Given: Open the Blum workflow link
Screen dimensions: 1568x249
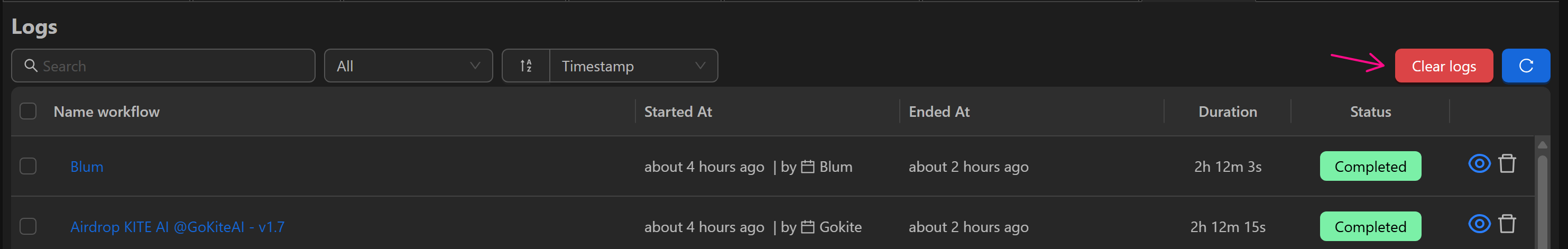Looking at the screenshot, I should click(x=86, y=167).
